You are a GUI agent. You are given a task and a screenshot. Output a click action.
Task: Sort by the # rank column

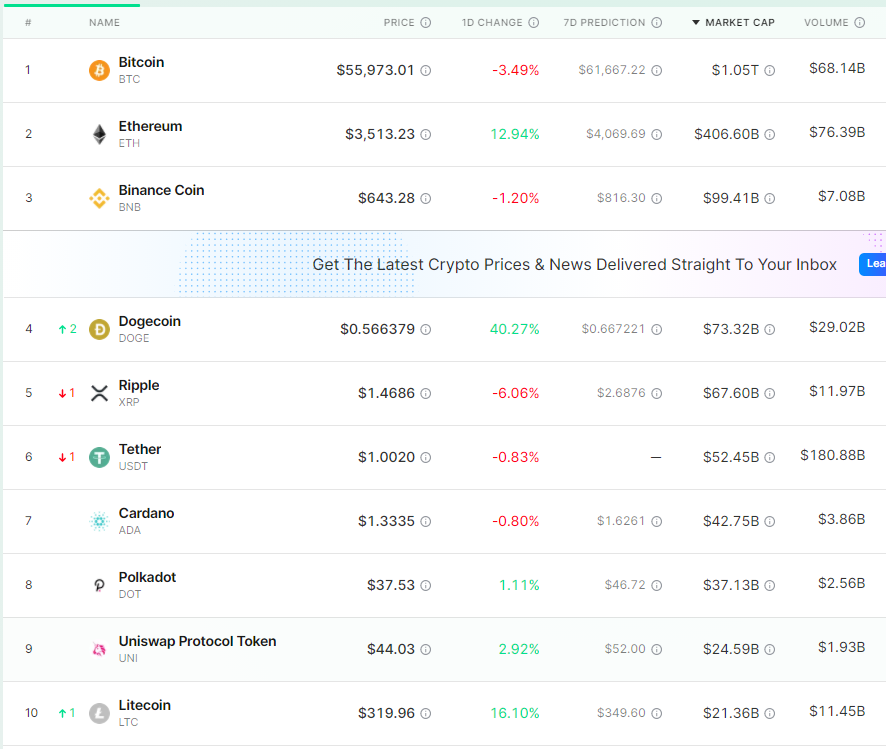[28, 23]
